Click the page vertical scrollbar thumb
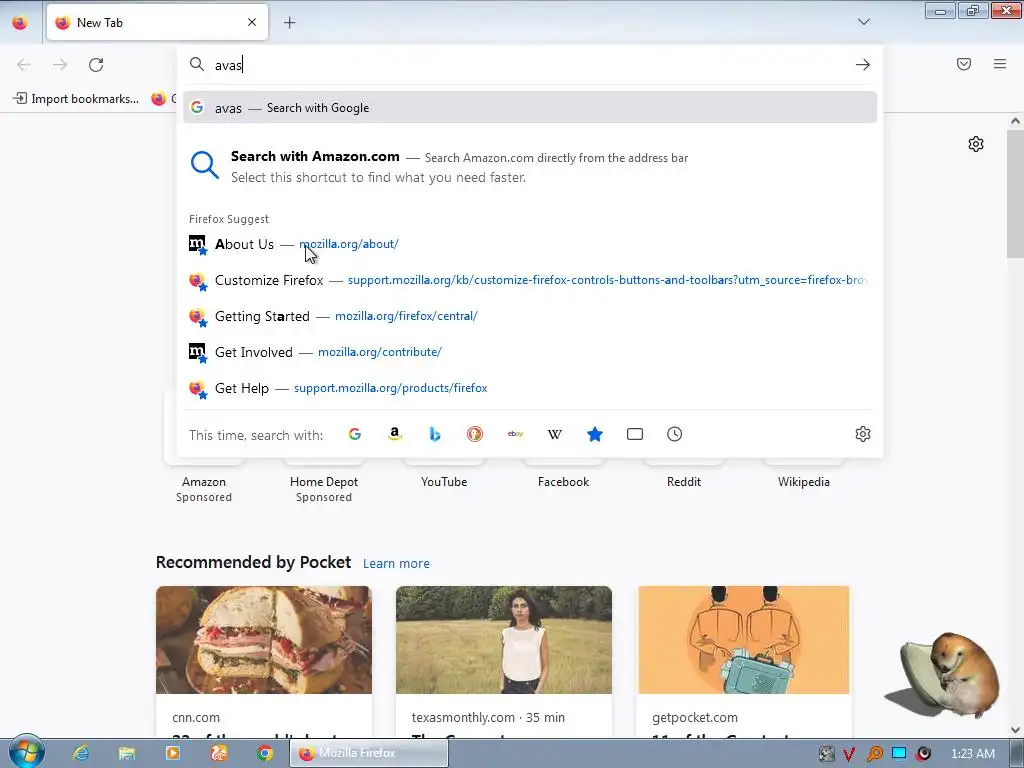The width and height of the screenshot is (1024, 768). [x=1015, y=193]
